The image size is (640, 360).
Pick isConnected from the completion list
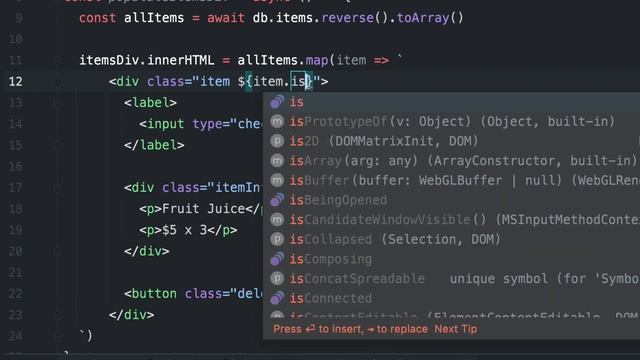[451, 298]
